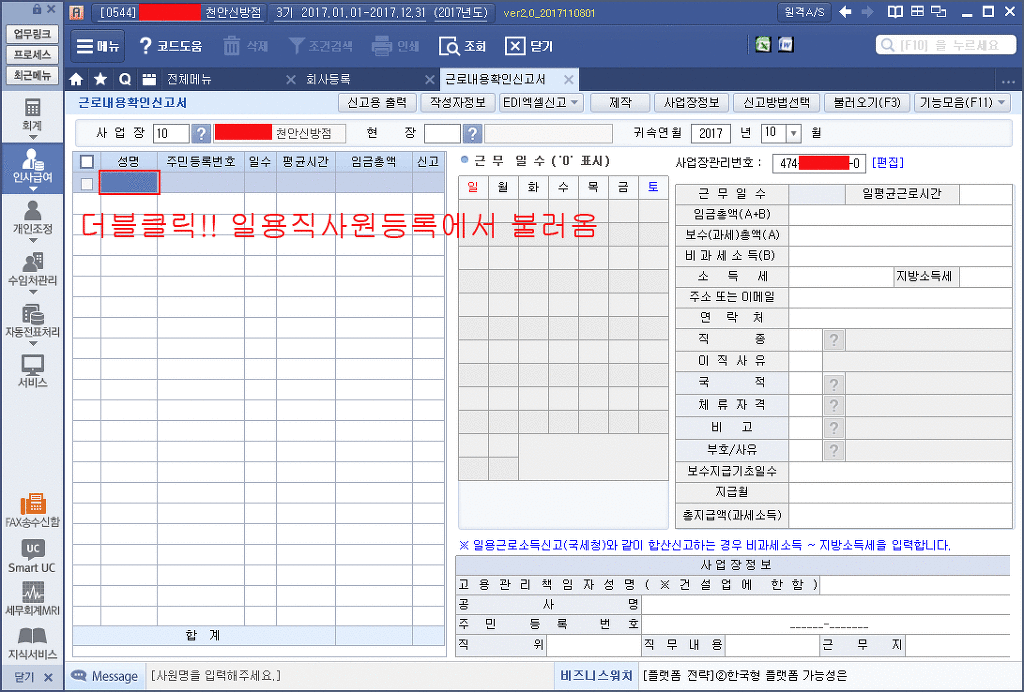1024x692 pixels.
Task: Click the back arrow in title bar
Action: [x=845, y=12]
